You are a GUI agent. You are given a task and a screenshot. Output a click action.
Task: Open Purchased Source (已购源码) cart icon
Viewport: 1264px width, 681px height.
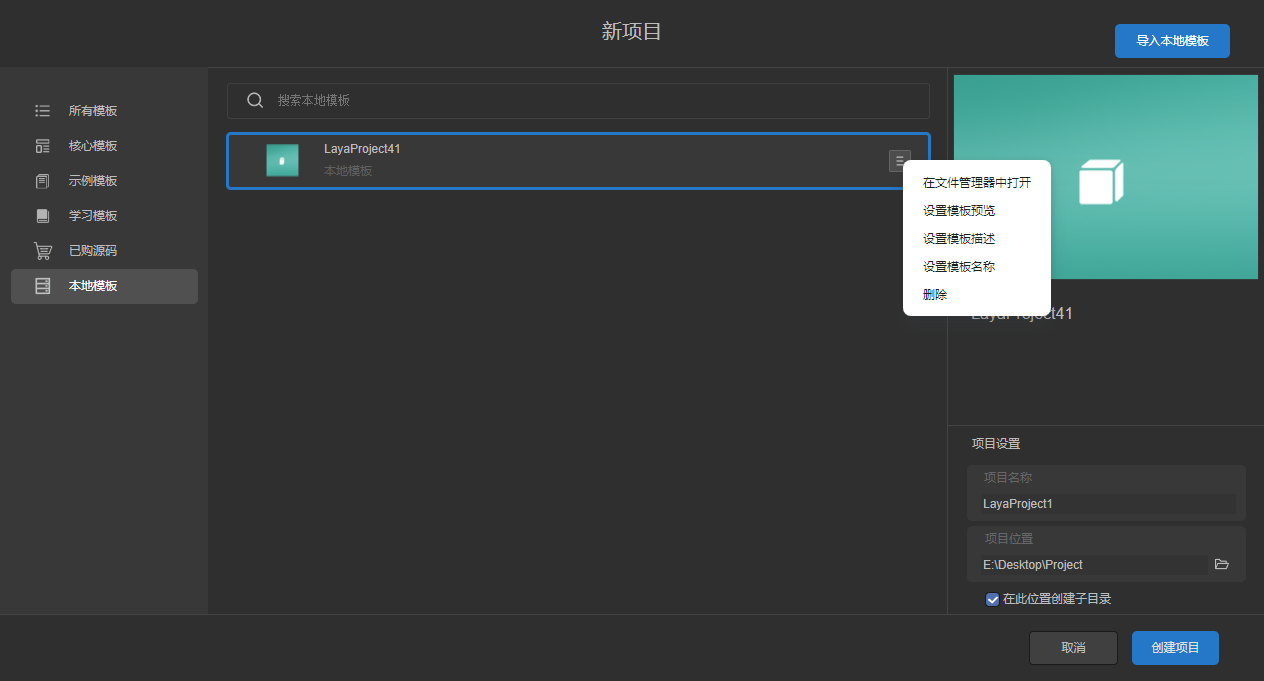[x=42, y=251]
